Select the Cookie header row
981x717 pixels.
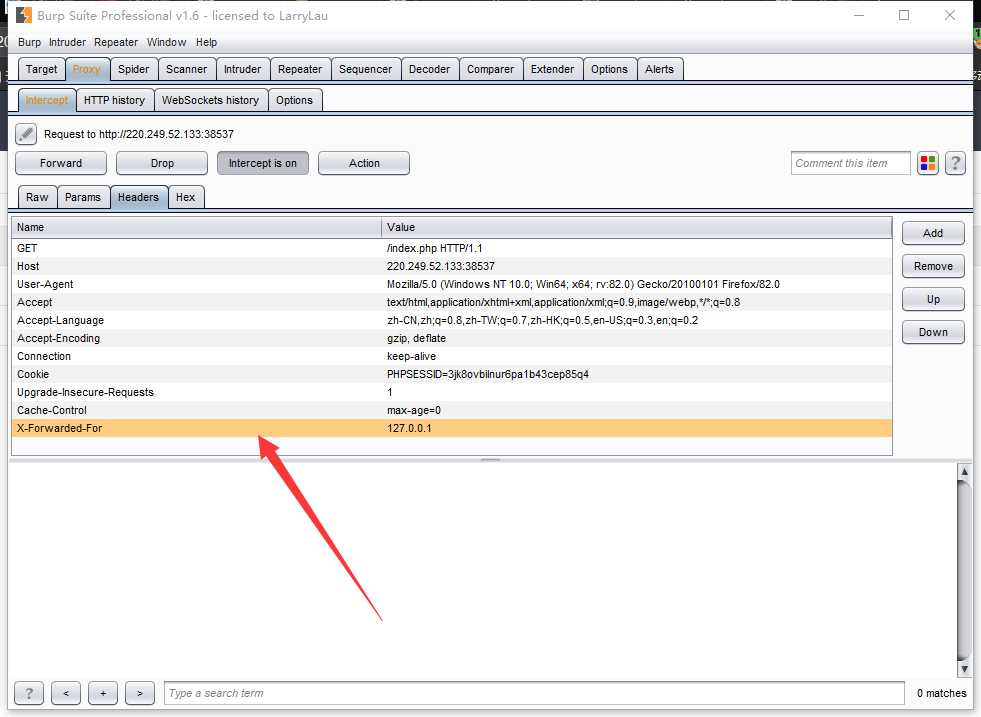click(452, 374)
